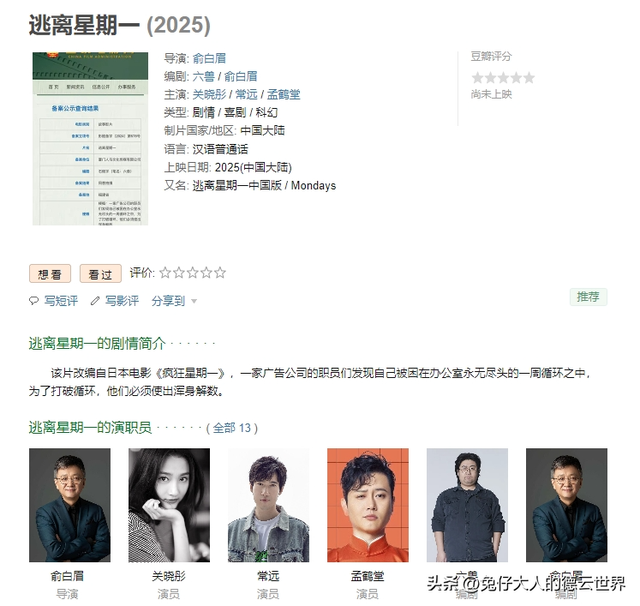Open the movie poster thumbnail
This screenshot has height=606, width=640.
point(90,138)
